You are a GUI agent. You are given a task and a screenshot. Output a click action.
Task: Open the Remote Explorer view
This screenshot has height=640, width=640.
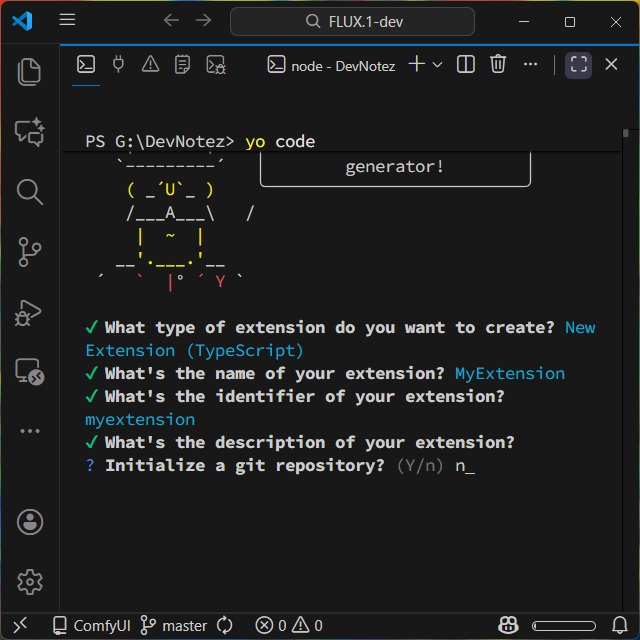point(30,372)
